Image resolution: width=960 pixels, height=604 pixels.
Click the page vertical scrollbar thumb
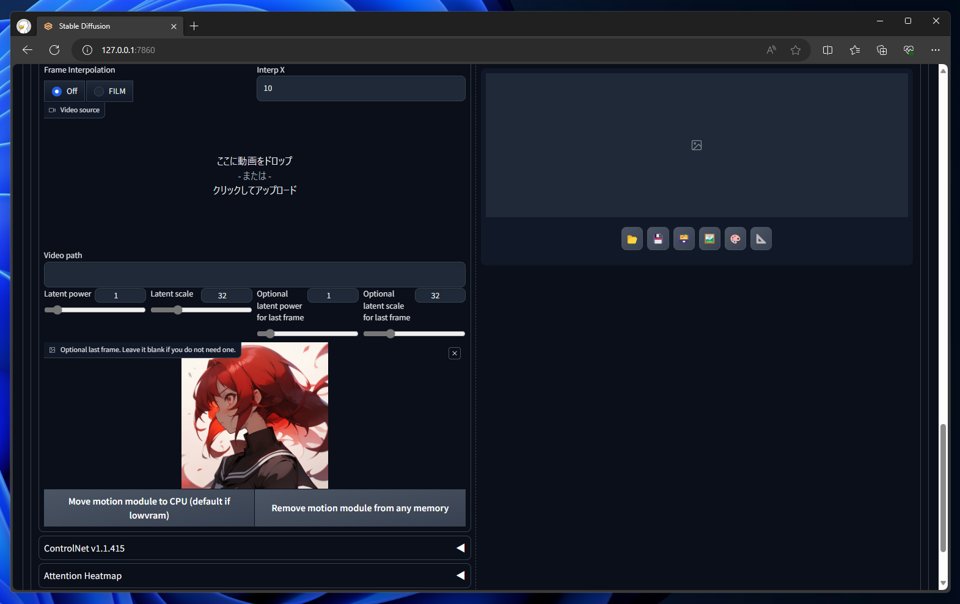click(943, 488)
